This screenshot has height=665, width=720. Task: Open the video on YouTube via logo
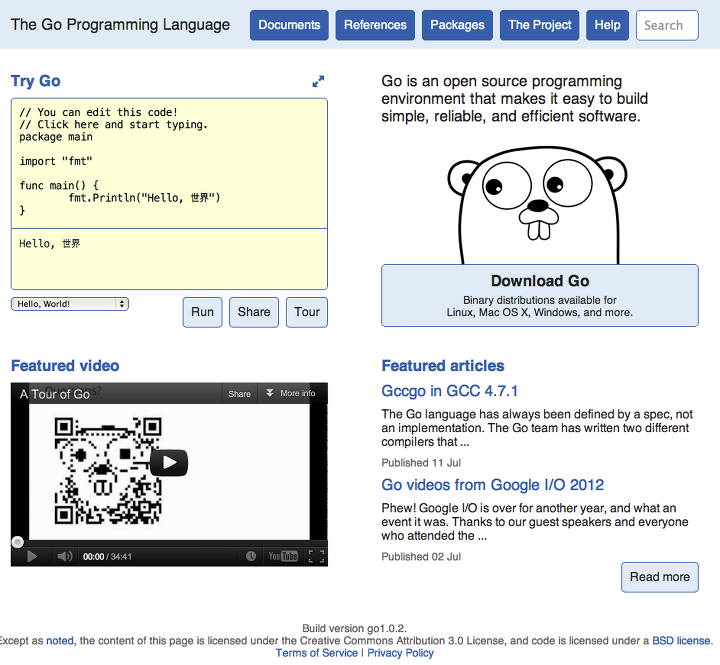pyautogui.click(x=283, y=556)
